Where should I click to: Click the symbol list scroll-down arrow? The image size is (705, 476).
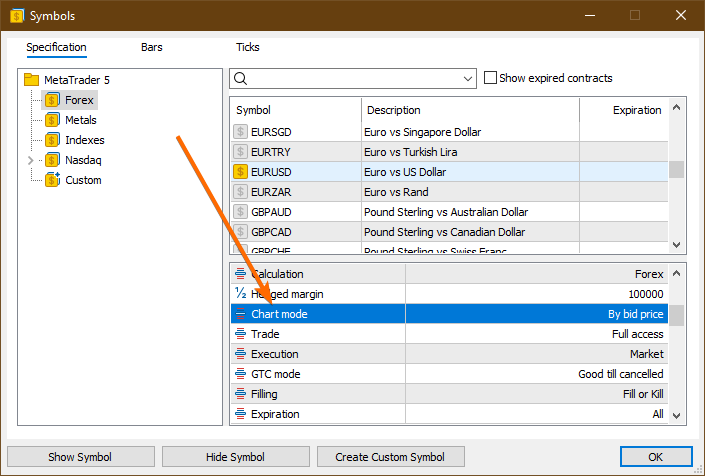pyautogui.click(x=676, y=245)
